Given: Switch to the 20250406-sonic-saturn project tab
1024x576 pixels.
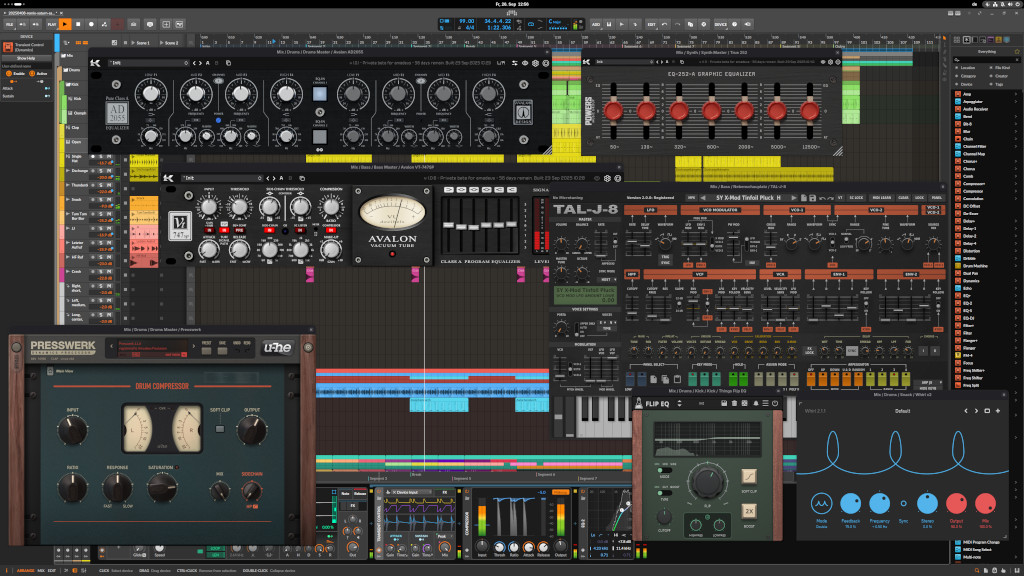Looking at the screenshot, I should tap(30, 11).
